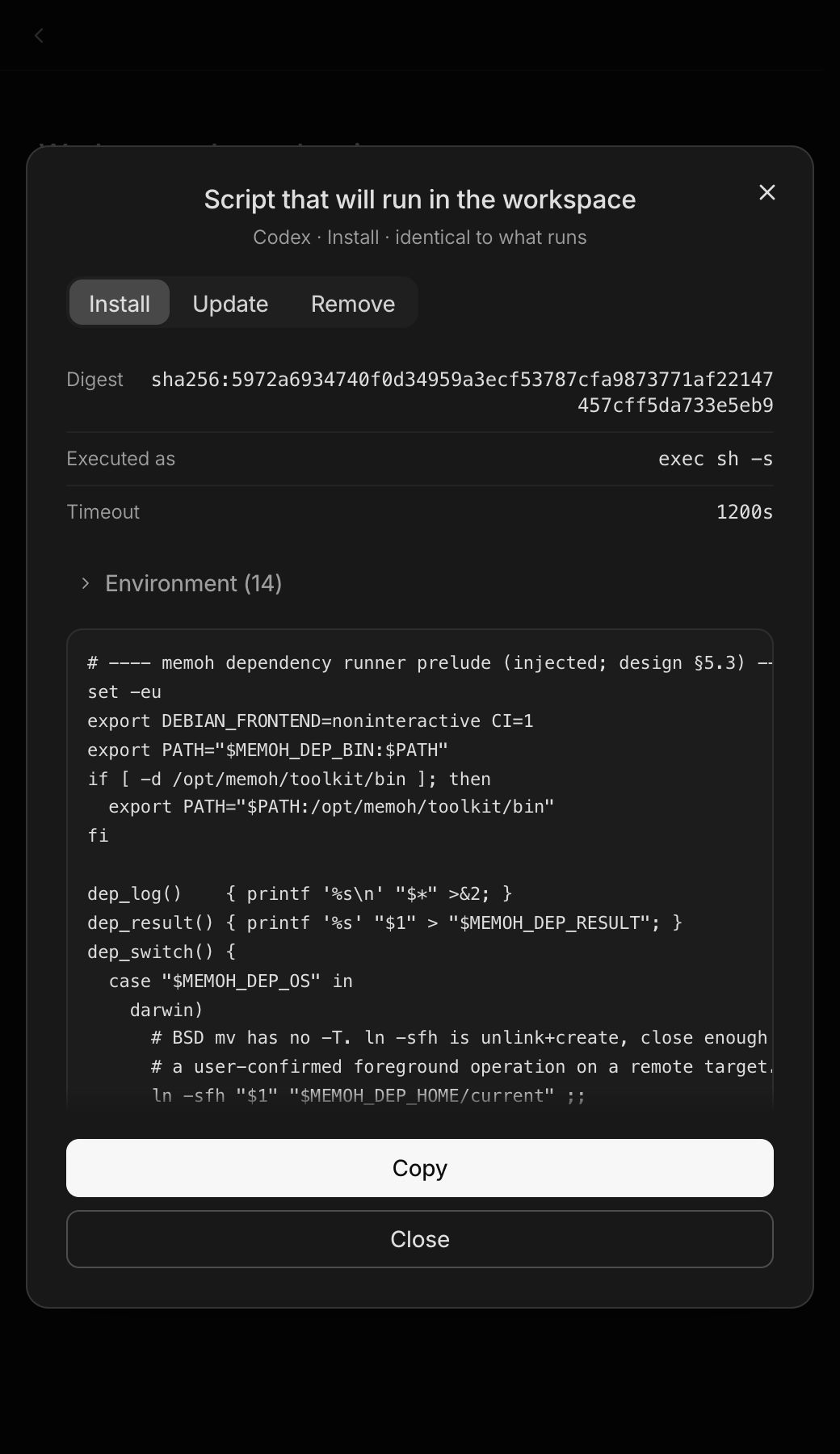Viewport: 840px width, 1454px height.
Task: Dismiss the dialog with the X icon
Action: (x=767, y=192)
